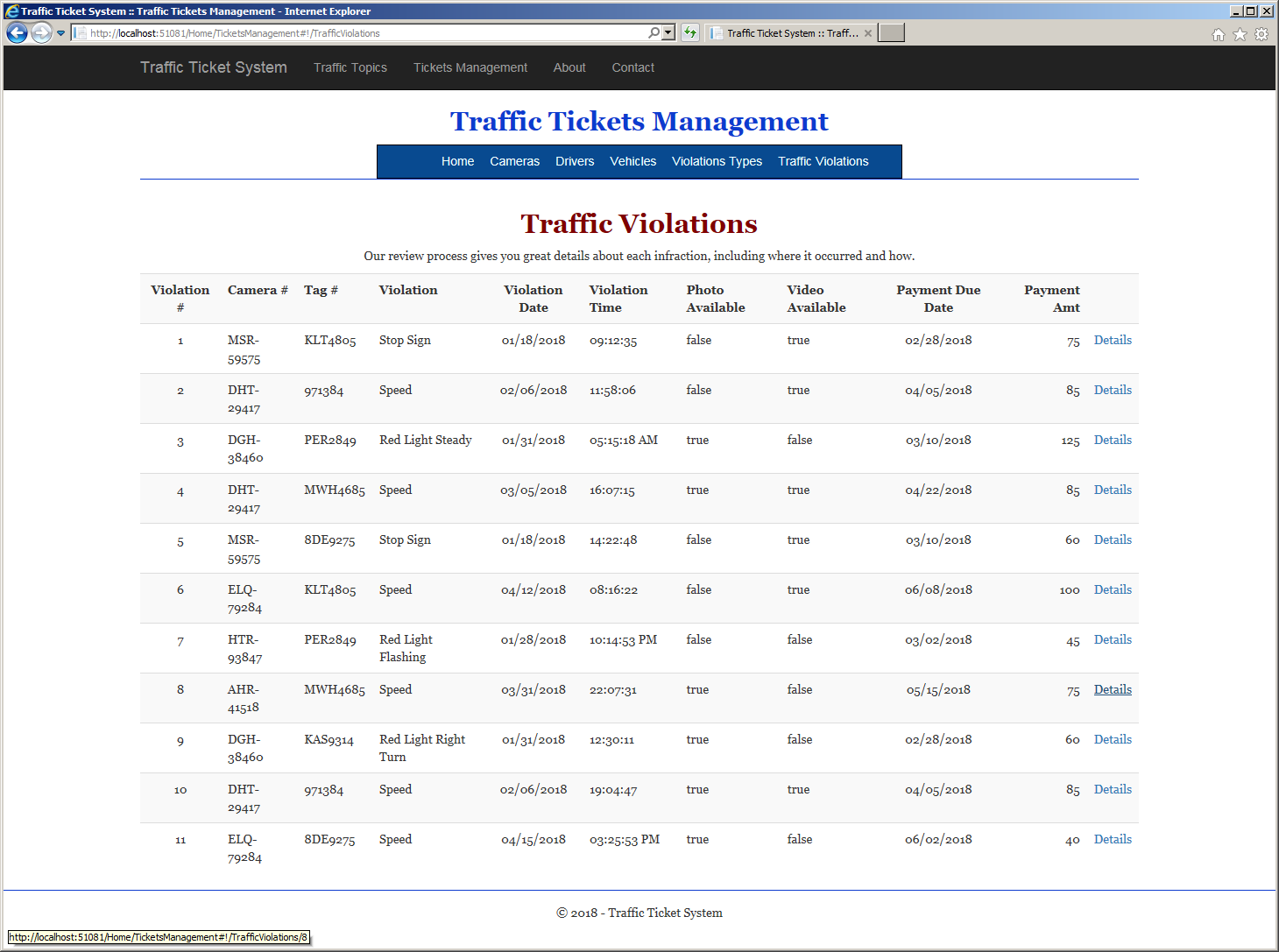1279x952 pixels.
Task: Click camera AHR-41518 cell
Action: (x=244, y=698)
